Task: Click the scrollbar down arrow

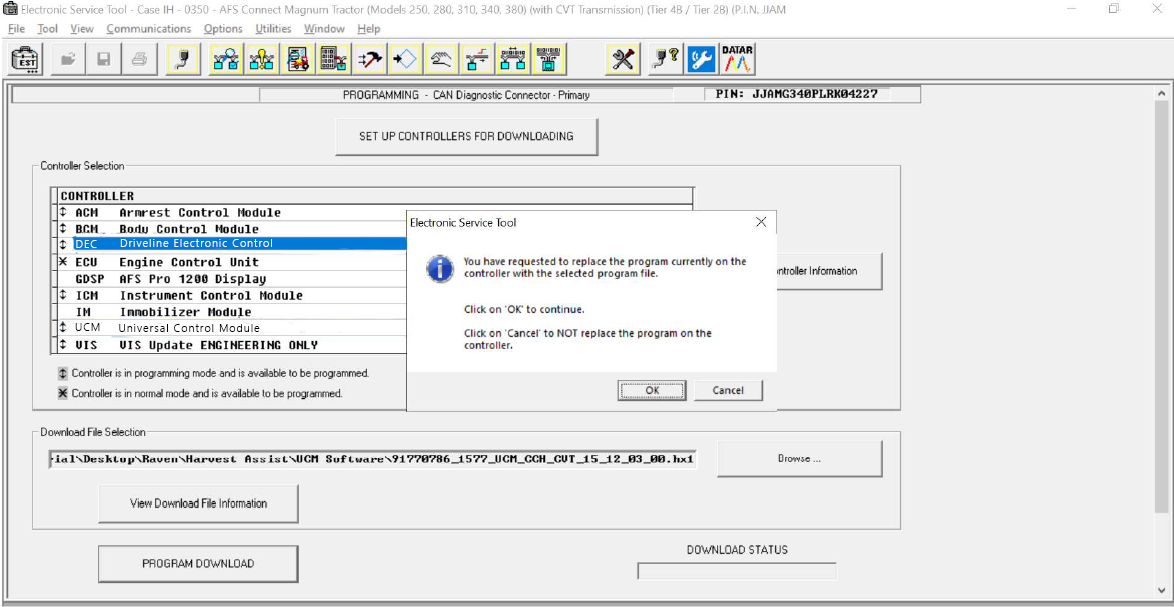Action: point(1161,593)
